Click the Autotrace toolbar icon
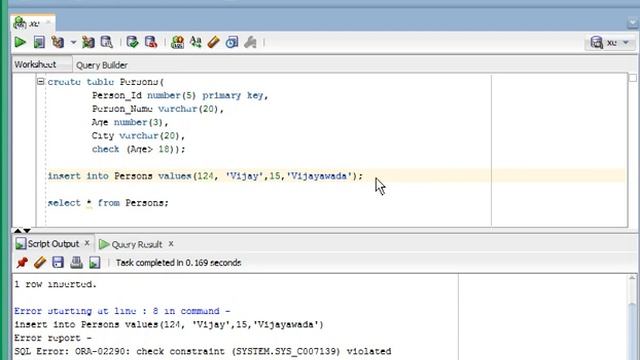The width and height of the screenshot is (640, 360). point(88,42)
